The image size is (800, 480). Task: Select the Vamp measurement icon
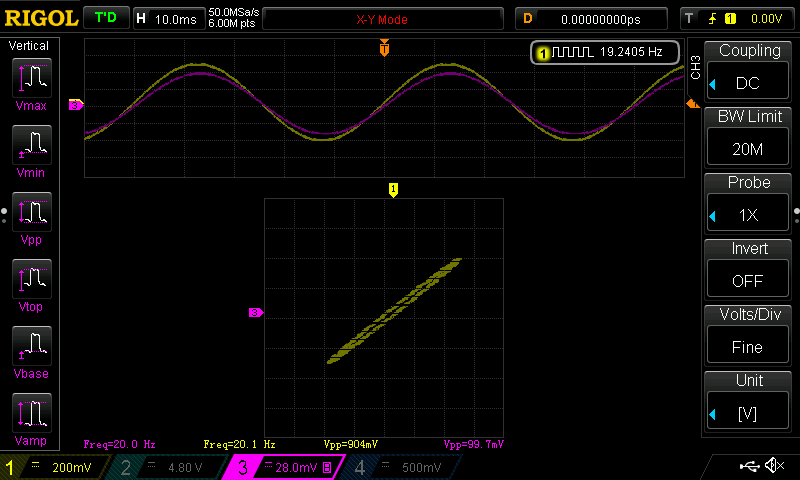click(32, 413)
